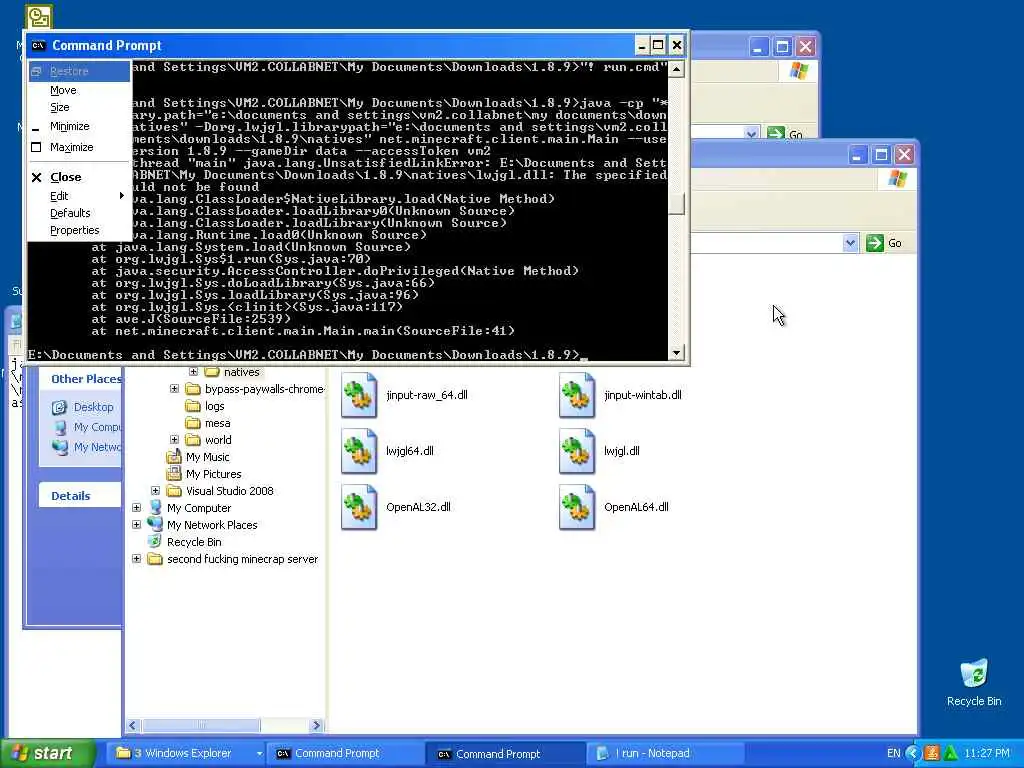Click the 11:27 PM clock
The image size is (1024, 768).
click(987, 754)
